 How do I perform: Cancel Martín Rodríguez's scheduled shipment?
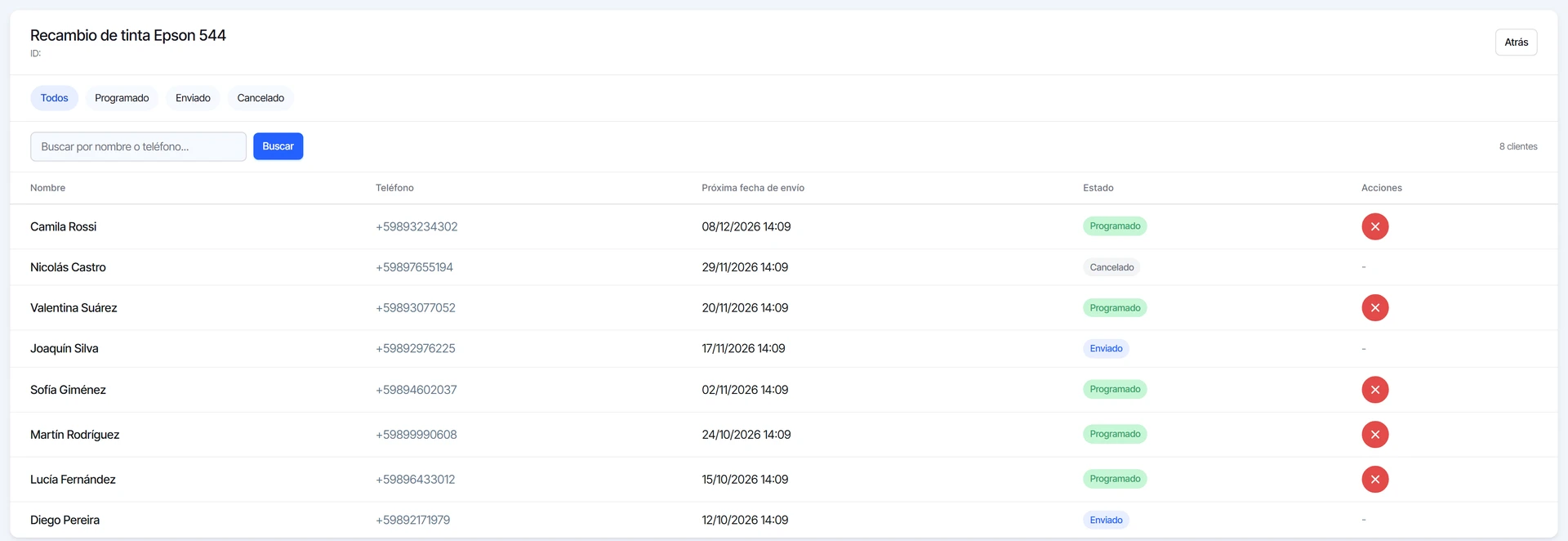[1374, 435]
